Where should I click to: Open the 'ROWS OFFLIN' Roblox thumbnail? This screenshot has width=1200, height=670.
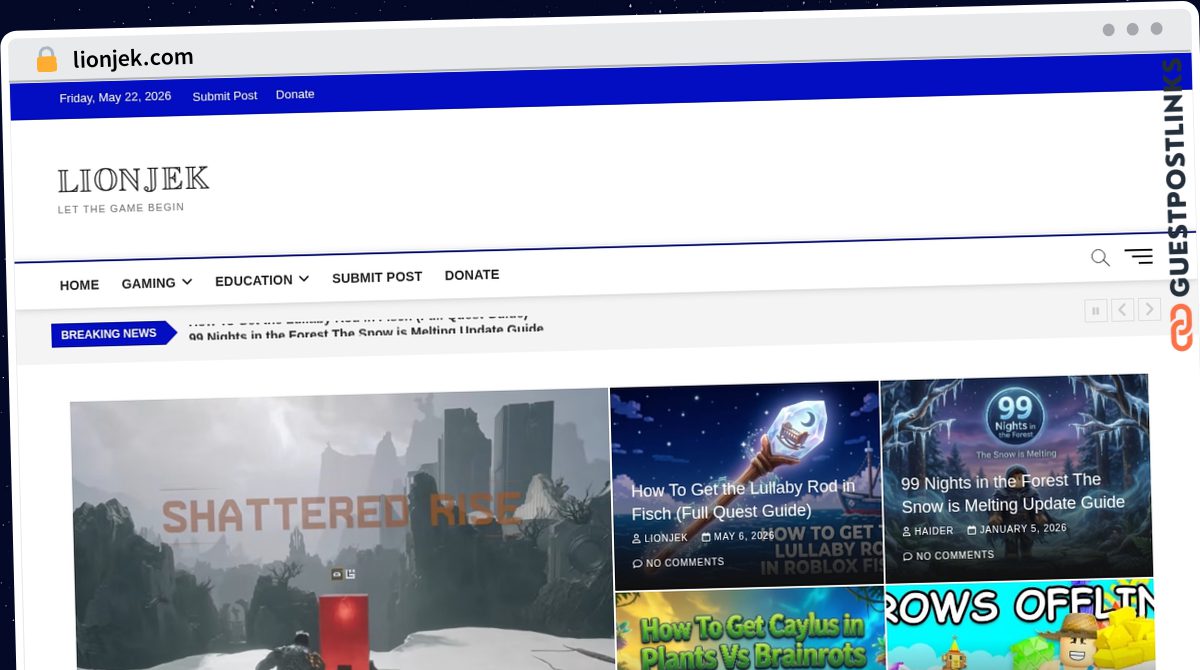1021,625
